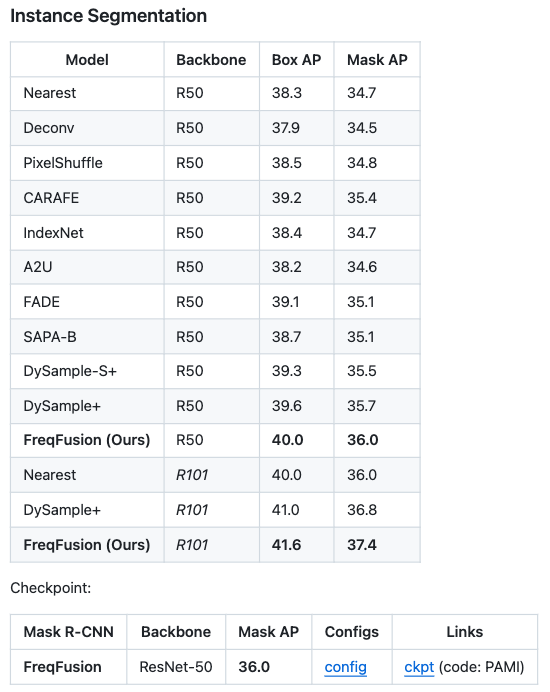Click the Mask R-CNN header cell
The width and height of the screenshot is (550, 692).
(68, 632)
